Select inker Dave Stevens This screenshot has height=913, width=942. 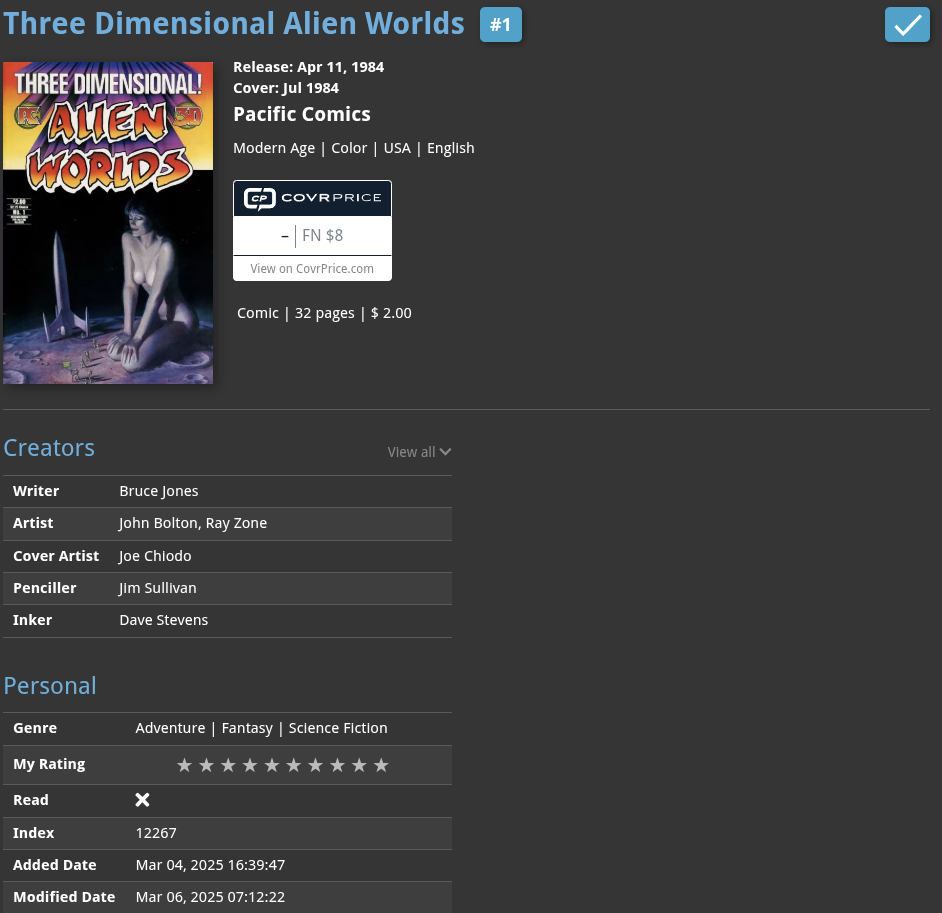163,620
